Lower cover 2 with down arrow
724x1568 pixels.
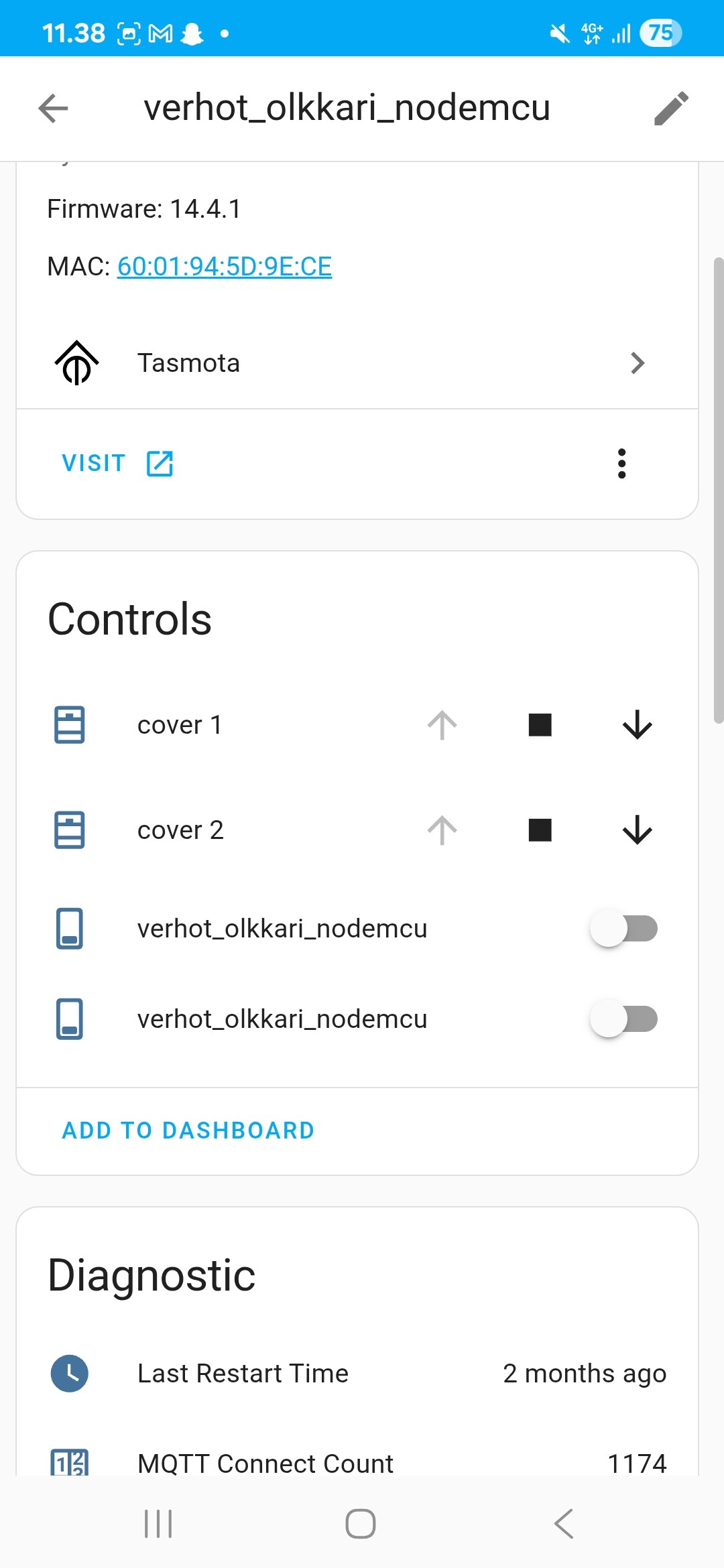click(638, 830)
